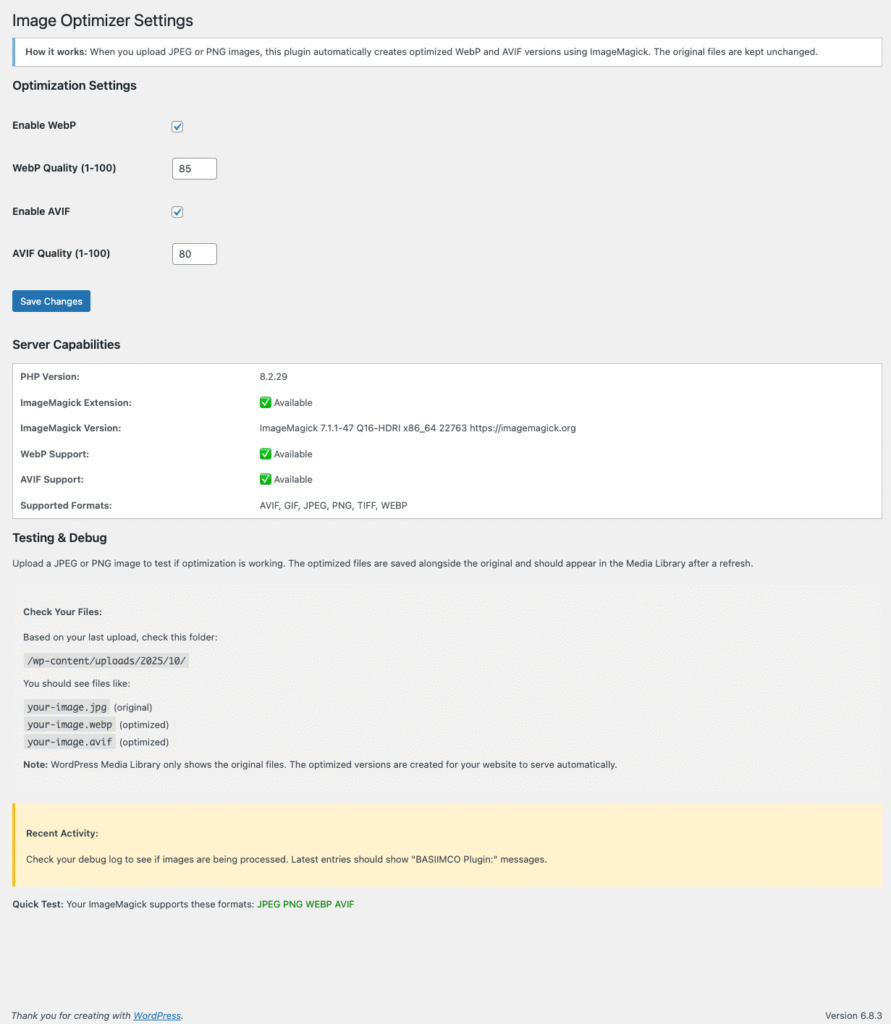
Task: Click the your-image.webp code snippet
Action: pos(69,724)
